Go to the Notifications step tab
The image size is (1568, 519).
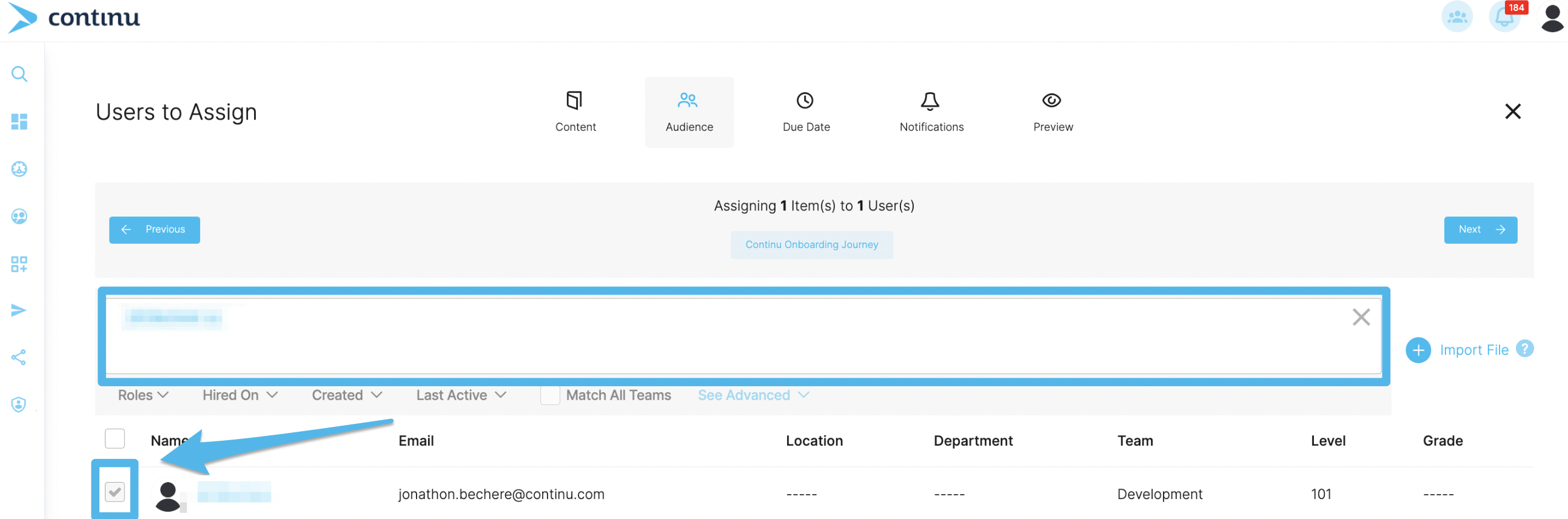tap(931, 112)
